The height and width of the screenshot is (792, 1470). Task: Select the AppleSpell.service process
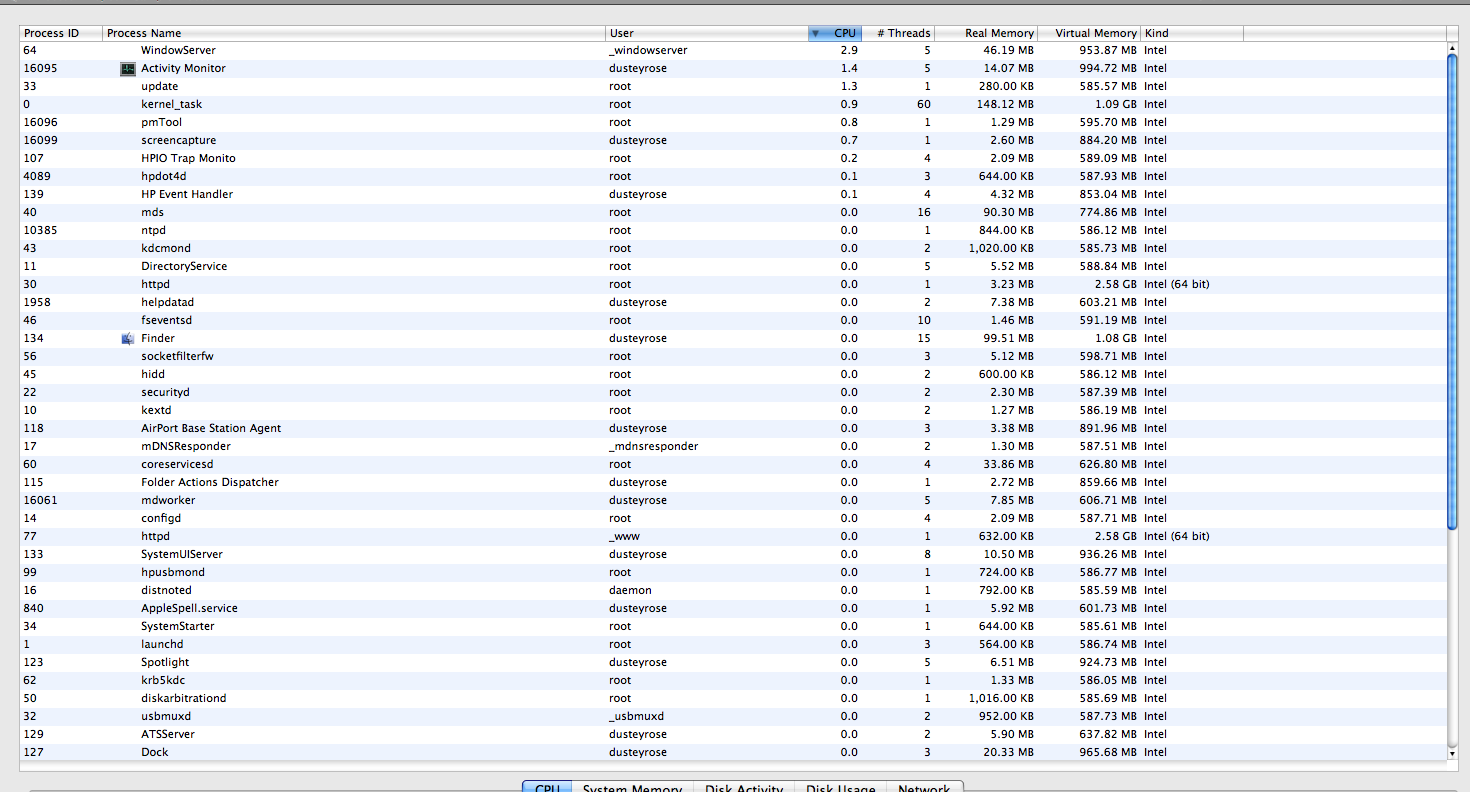(733, 608)
